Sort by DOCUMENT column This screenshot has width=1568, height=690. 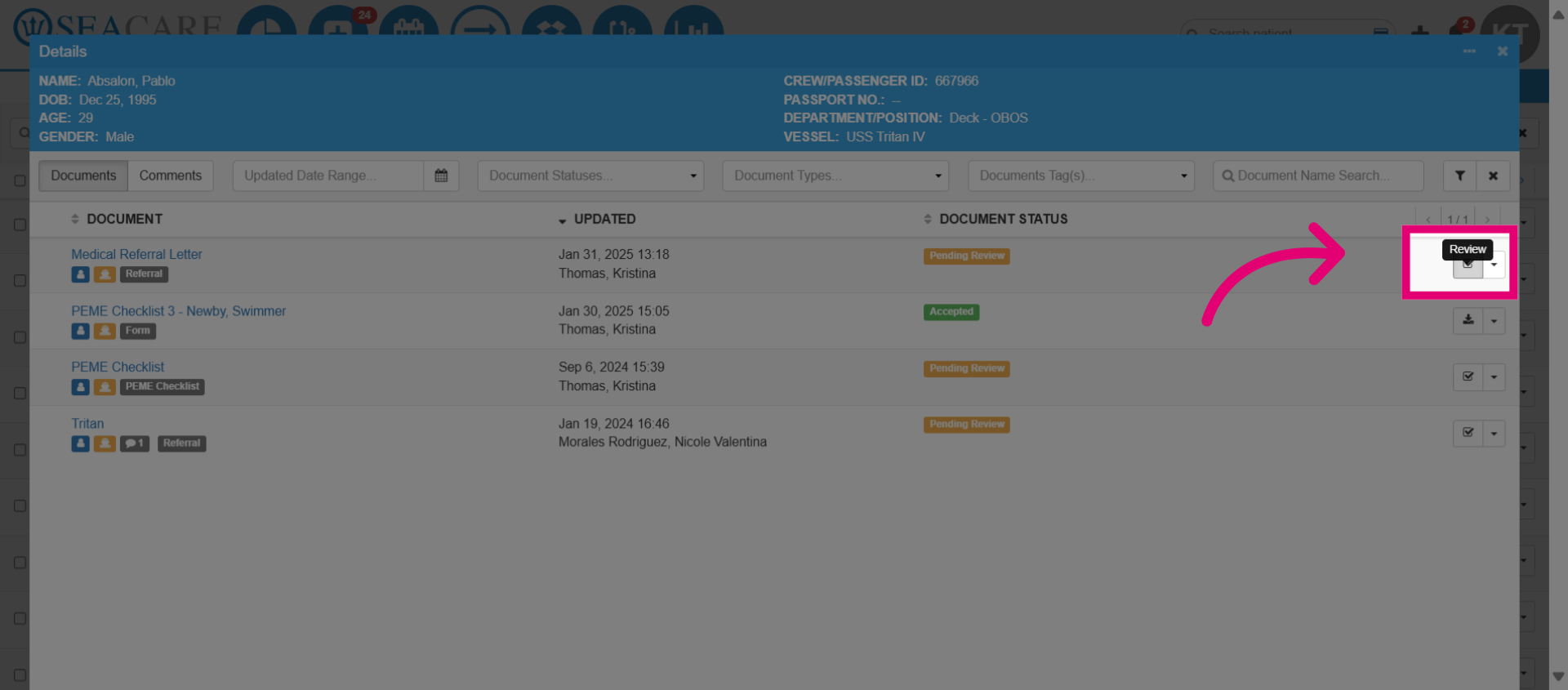pos(117,219)
